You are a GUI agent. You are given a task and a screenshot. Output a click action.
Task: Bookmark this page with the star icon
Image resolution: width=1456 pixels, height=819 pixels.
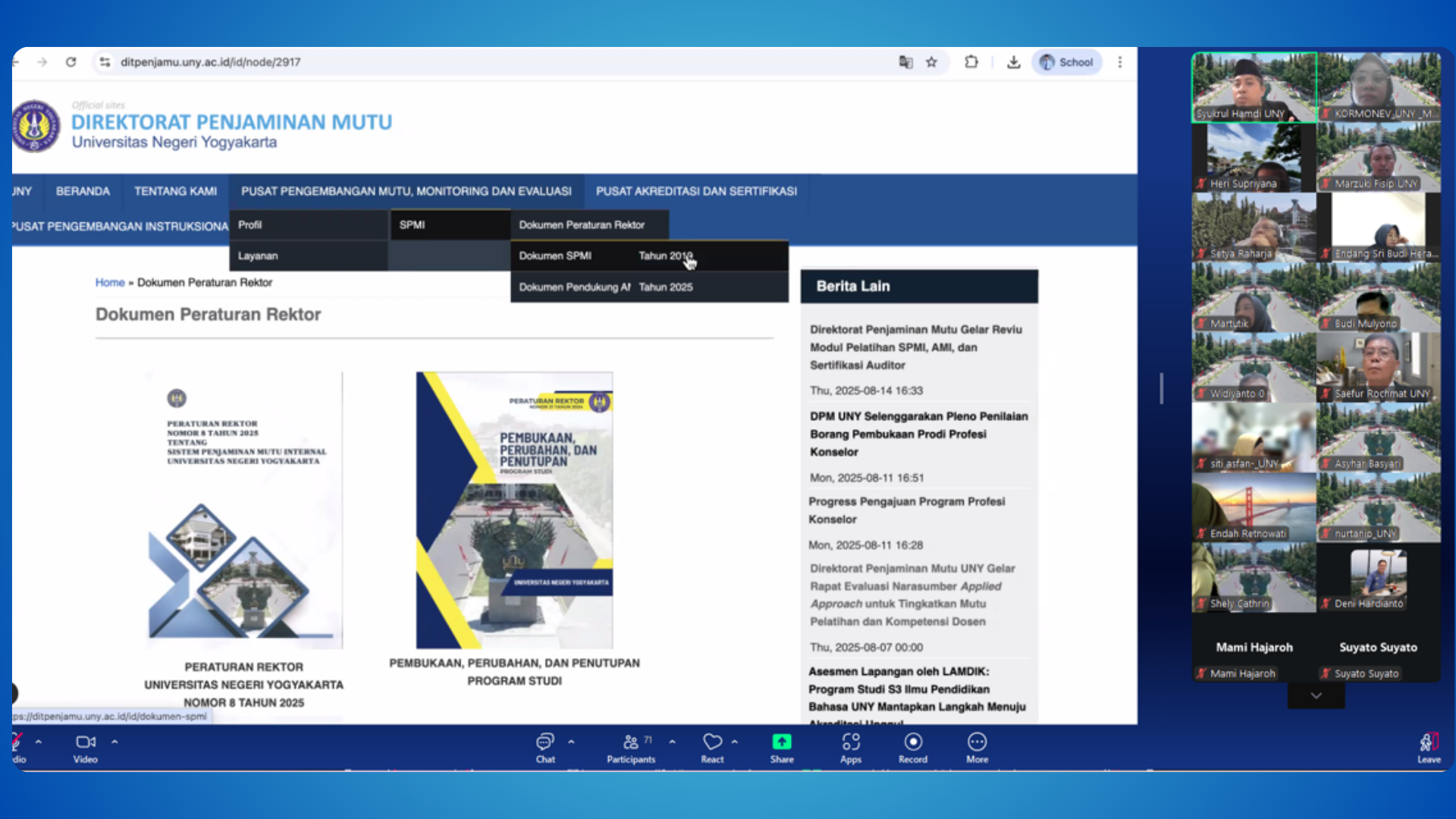(x=931, y=62)
